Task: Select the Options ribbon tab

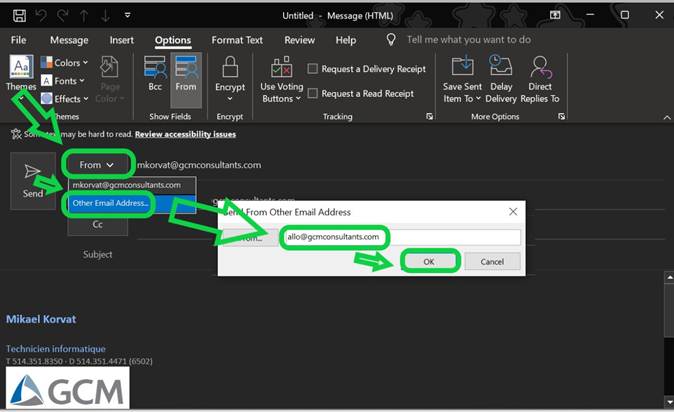Action: (x=173, y=40)
